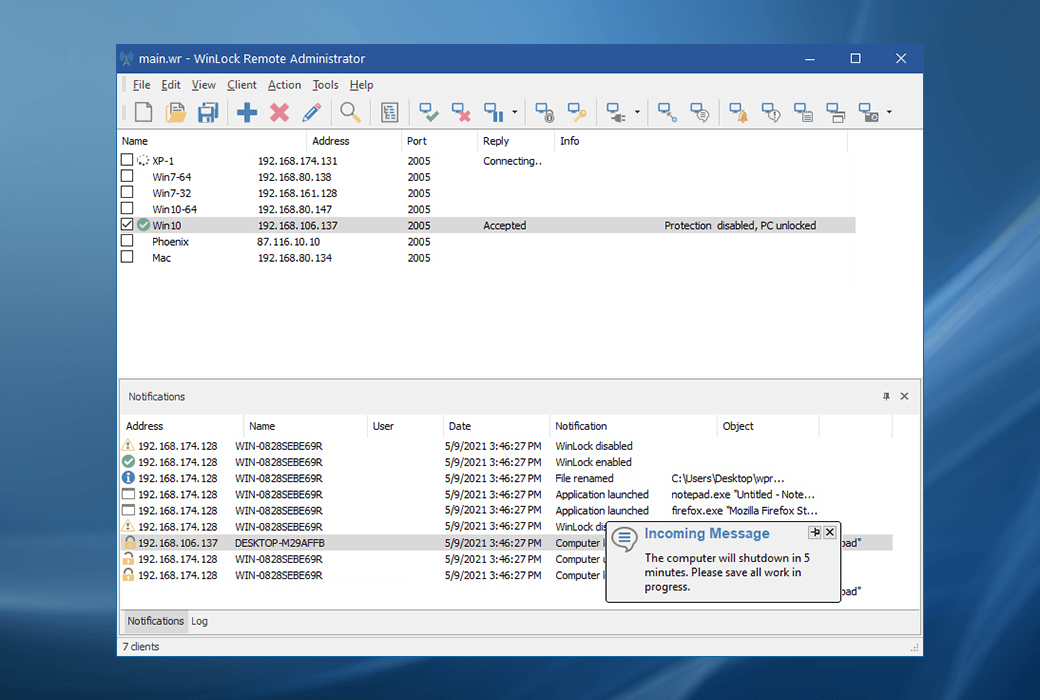Select the Win7-64 client row name
1040x700 pixels.
[172, 177]
